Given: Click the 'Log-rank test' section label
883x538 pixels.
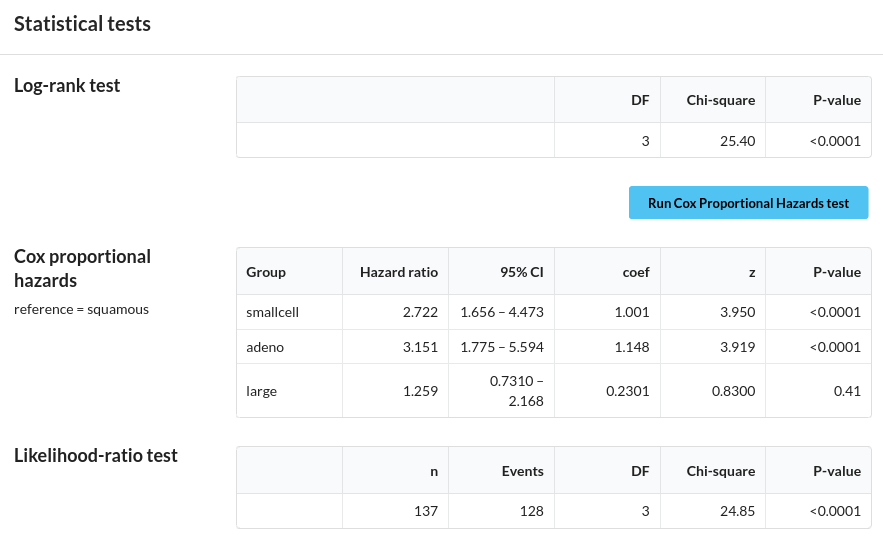Looking at the screenshot, I should coord(67,86).
